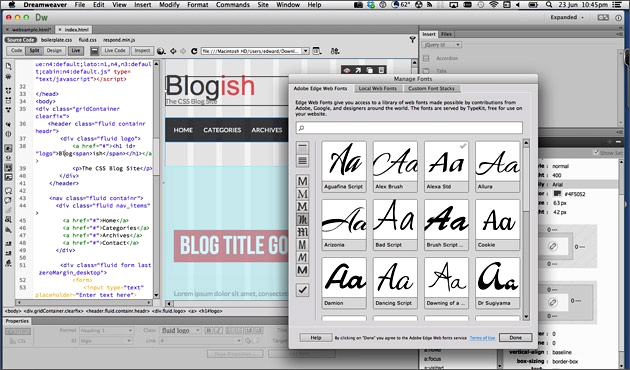Select the serif font filter
Viewport: 630px width, 370px height.
tap(303, 194)
